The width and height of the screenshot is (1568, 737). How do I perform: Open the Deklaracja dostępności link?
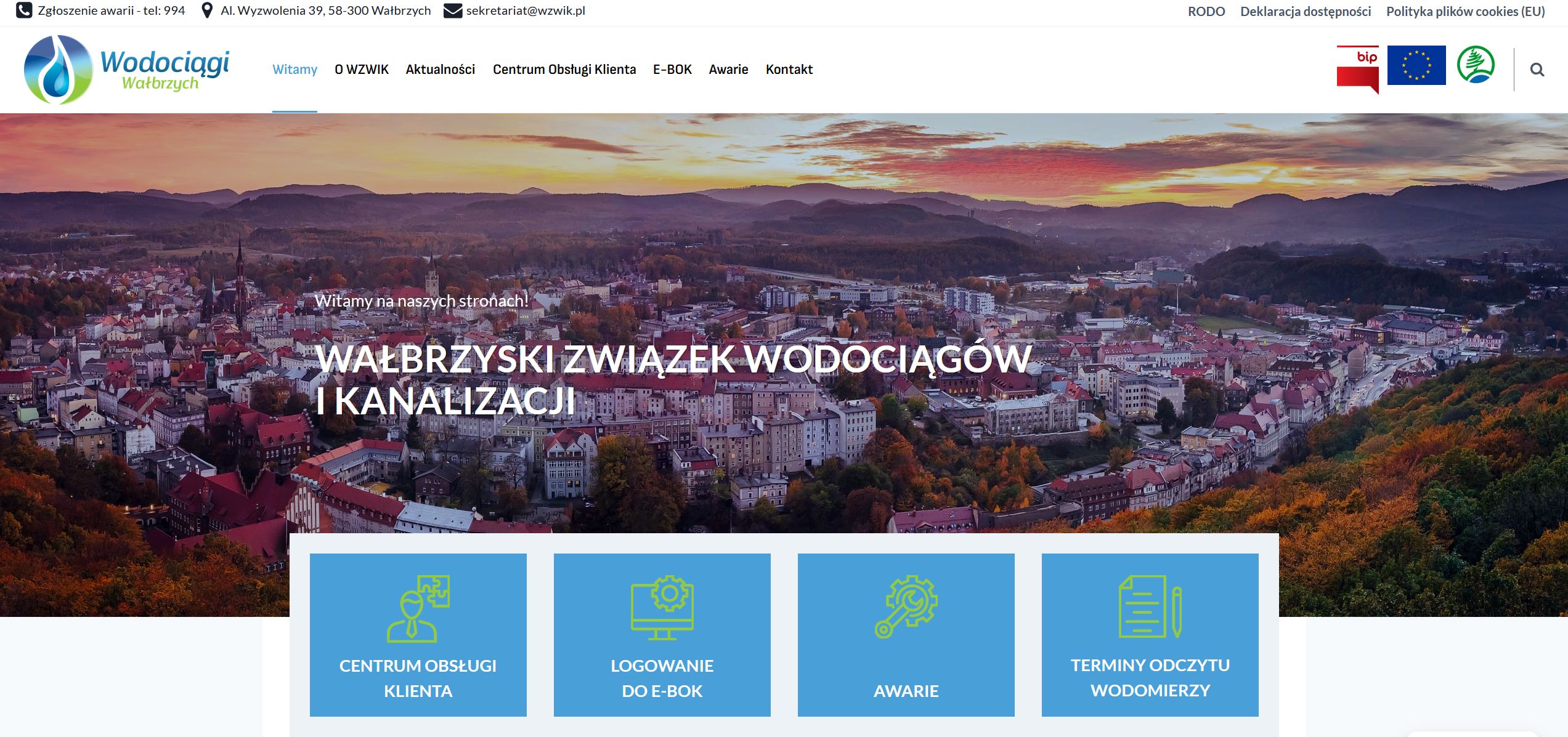[x=1305, y=11]
